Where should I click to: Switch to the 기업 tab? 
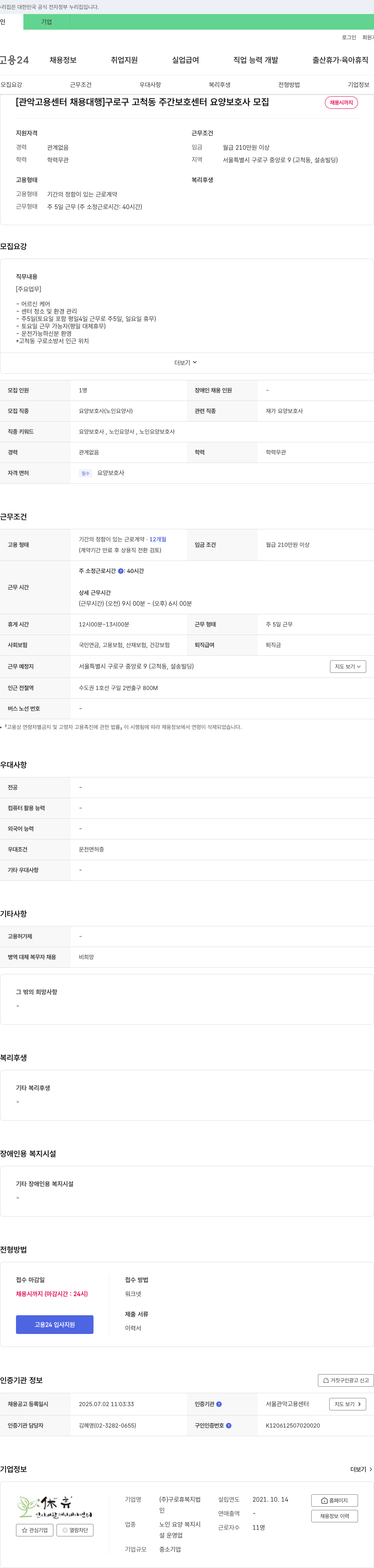[46, 22]
